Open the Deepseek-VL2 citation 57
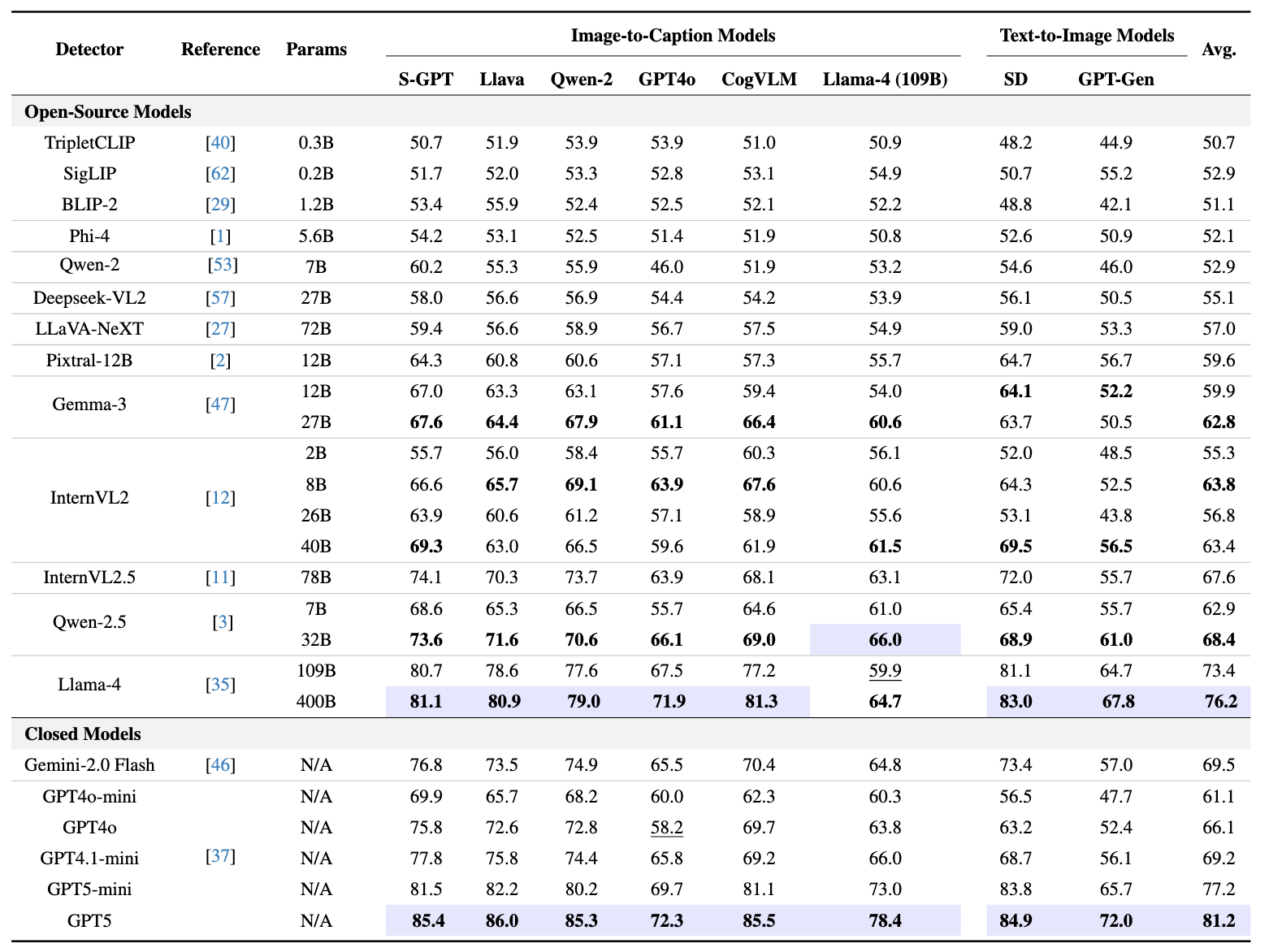The image size is (1269, 952). point(220,298)
